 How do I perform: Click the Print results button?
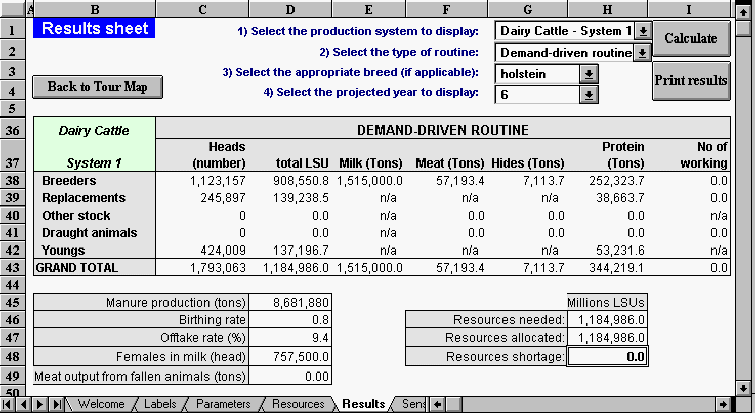click(x=691, y=81)
